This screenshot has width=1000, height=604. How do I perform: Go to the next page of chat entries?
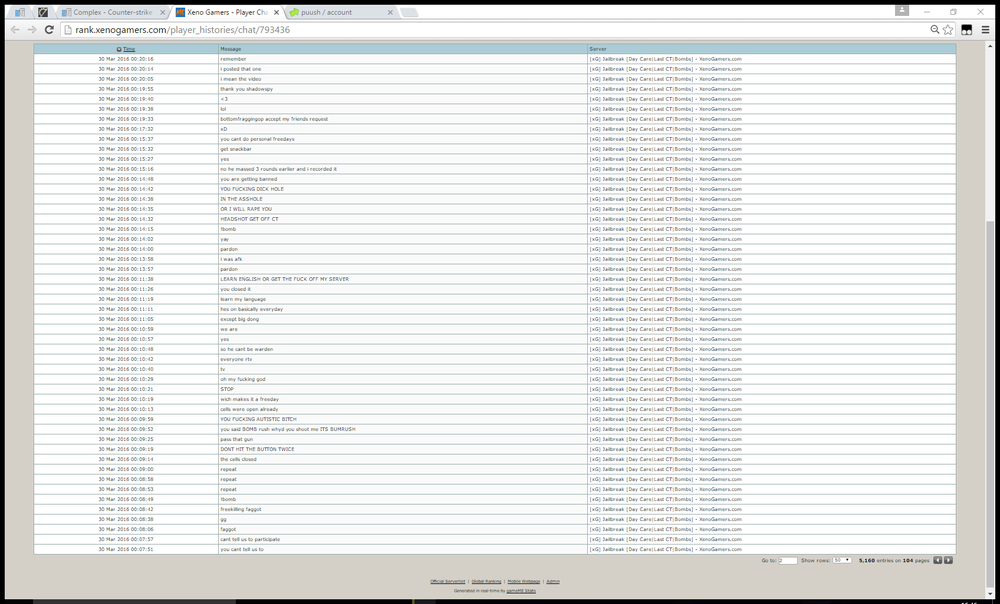click(x=948, y=560)
